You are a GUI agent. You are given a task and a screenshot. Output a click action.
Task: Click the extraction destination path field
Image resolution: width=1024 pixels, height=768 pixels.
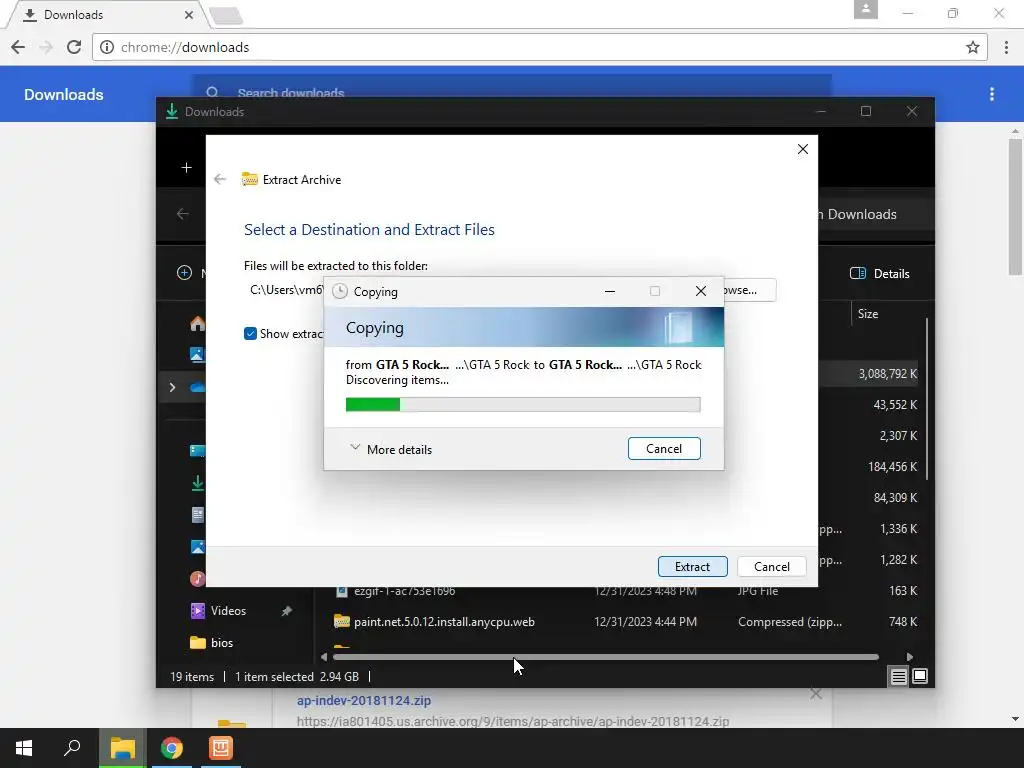pos(285,290)
